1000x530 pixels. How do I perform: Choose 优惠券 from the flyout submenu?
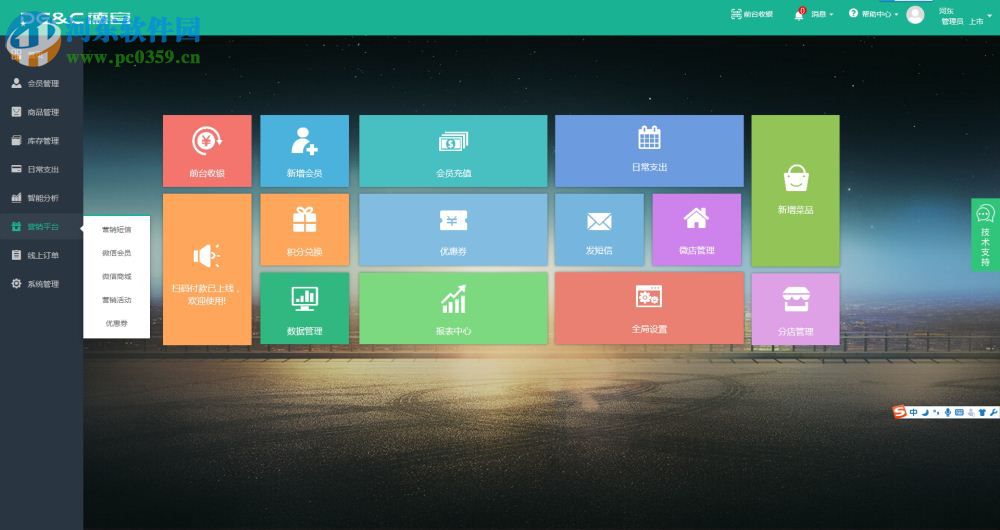coord(117,323)
